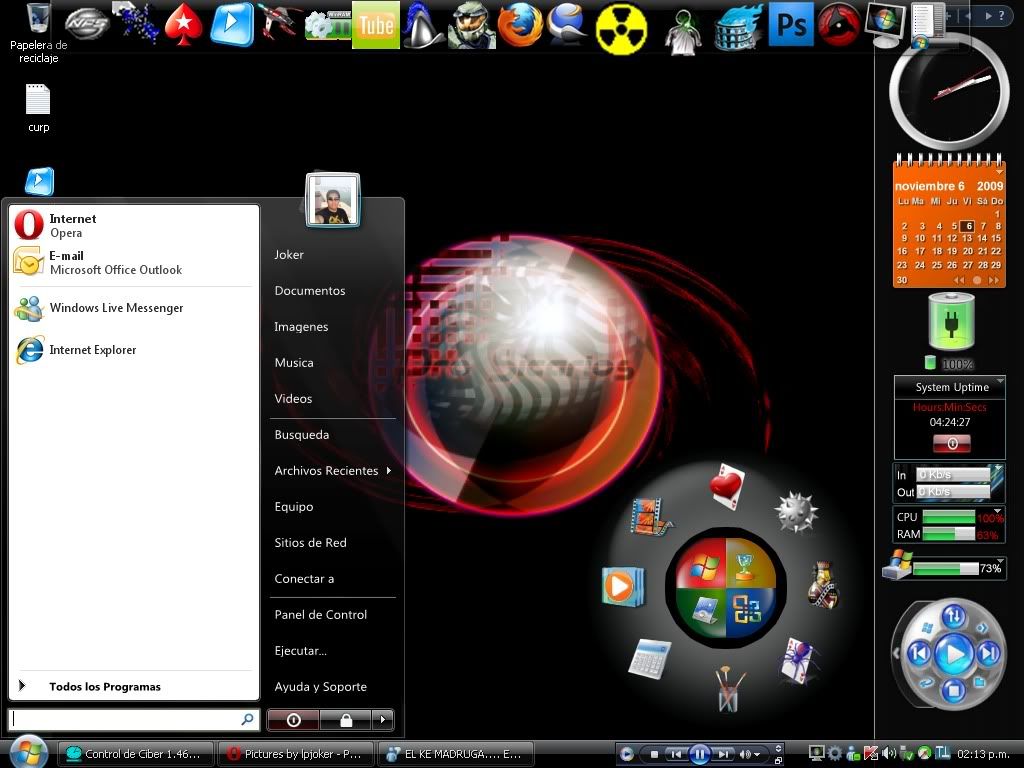Launch Internet Explorer from start menu
The width and height of the screenshot is (1024, 768).
(x=134, y=350)
